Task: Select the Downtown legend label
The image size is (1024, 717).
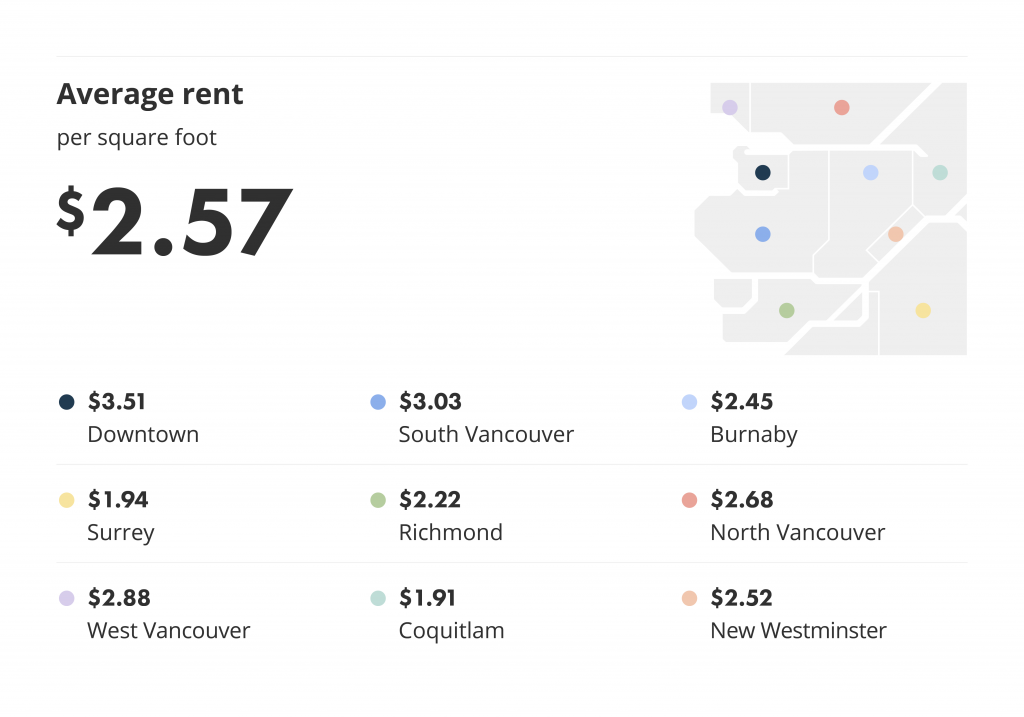Action: 143,434
